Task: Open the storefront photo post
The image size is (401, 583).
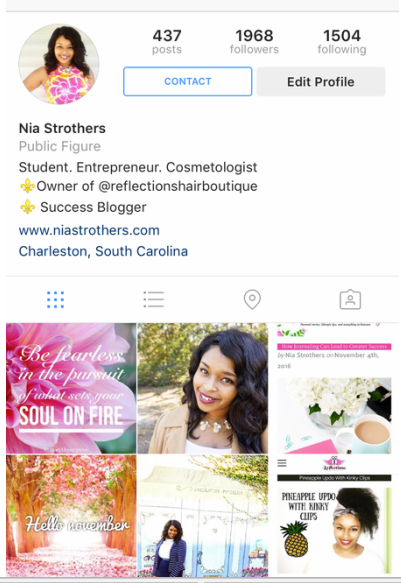Action: click(x=203, y=516)
